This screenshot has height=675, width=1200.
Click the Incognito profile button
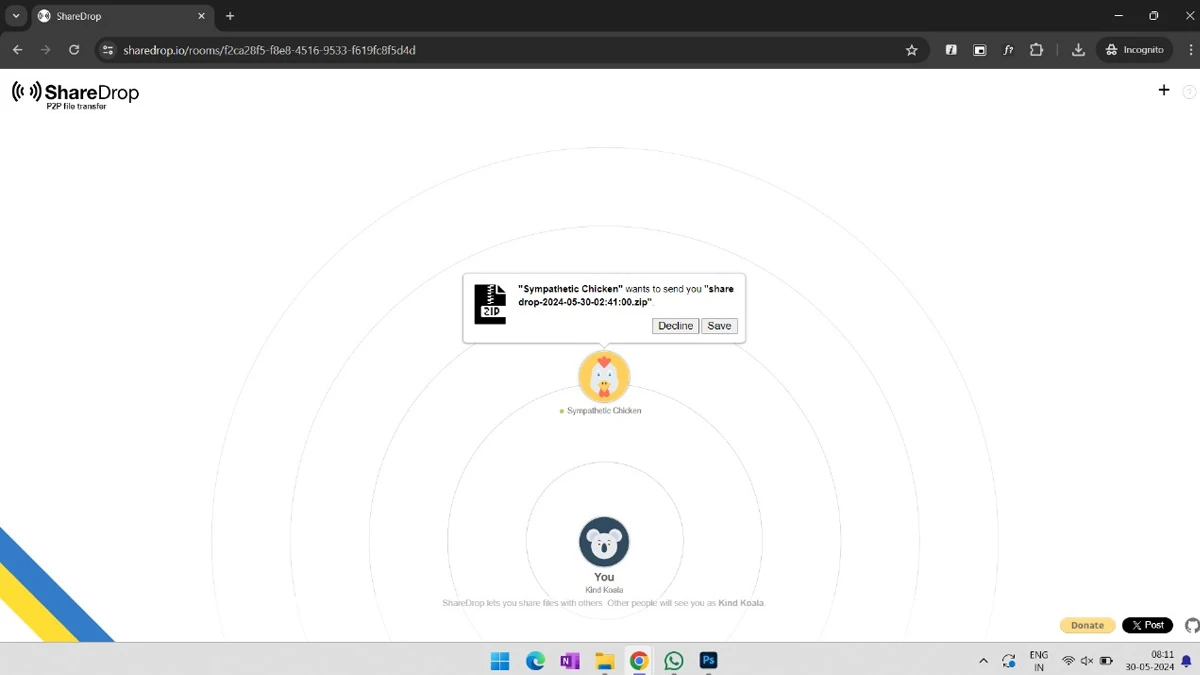[1135, 50]
